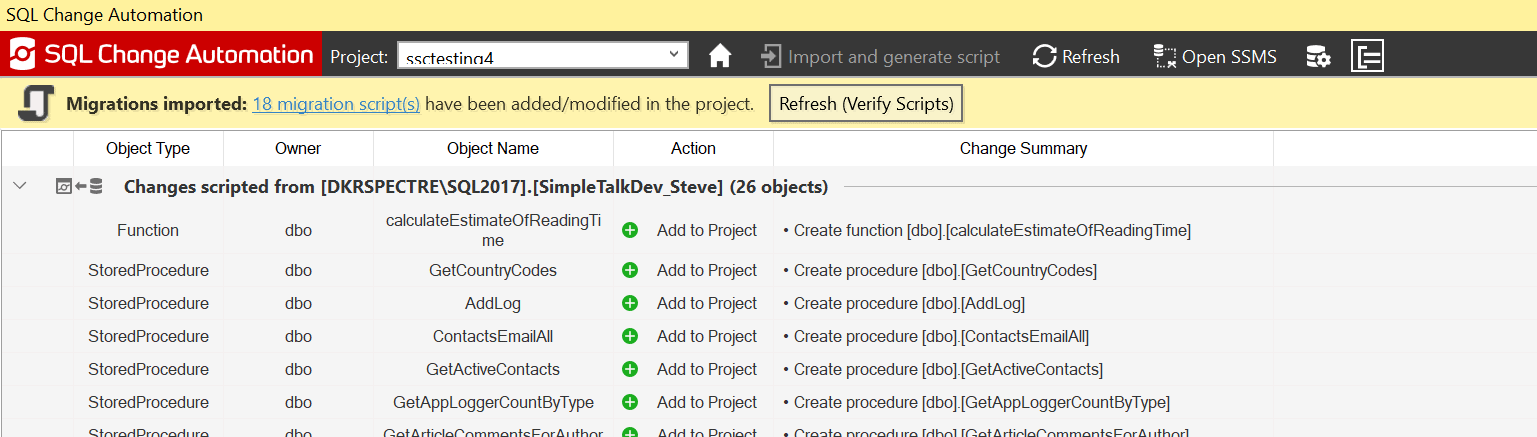Screen dimensions: 1537x437
Task: Click the SQL Change Automation logo
Action: click(161, 55)
